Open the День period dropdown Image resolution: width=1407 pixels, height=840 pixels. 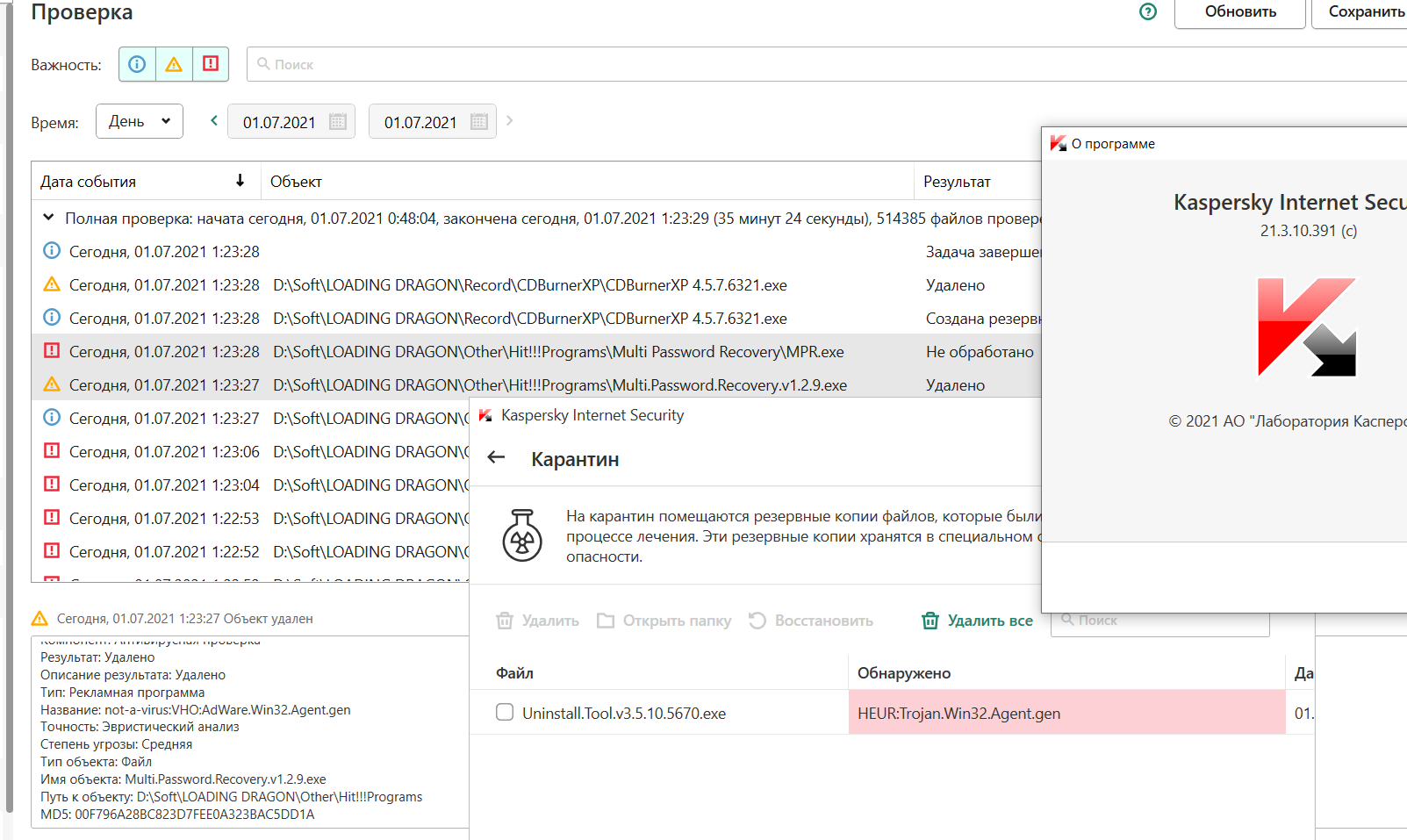(140, 121)
